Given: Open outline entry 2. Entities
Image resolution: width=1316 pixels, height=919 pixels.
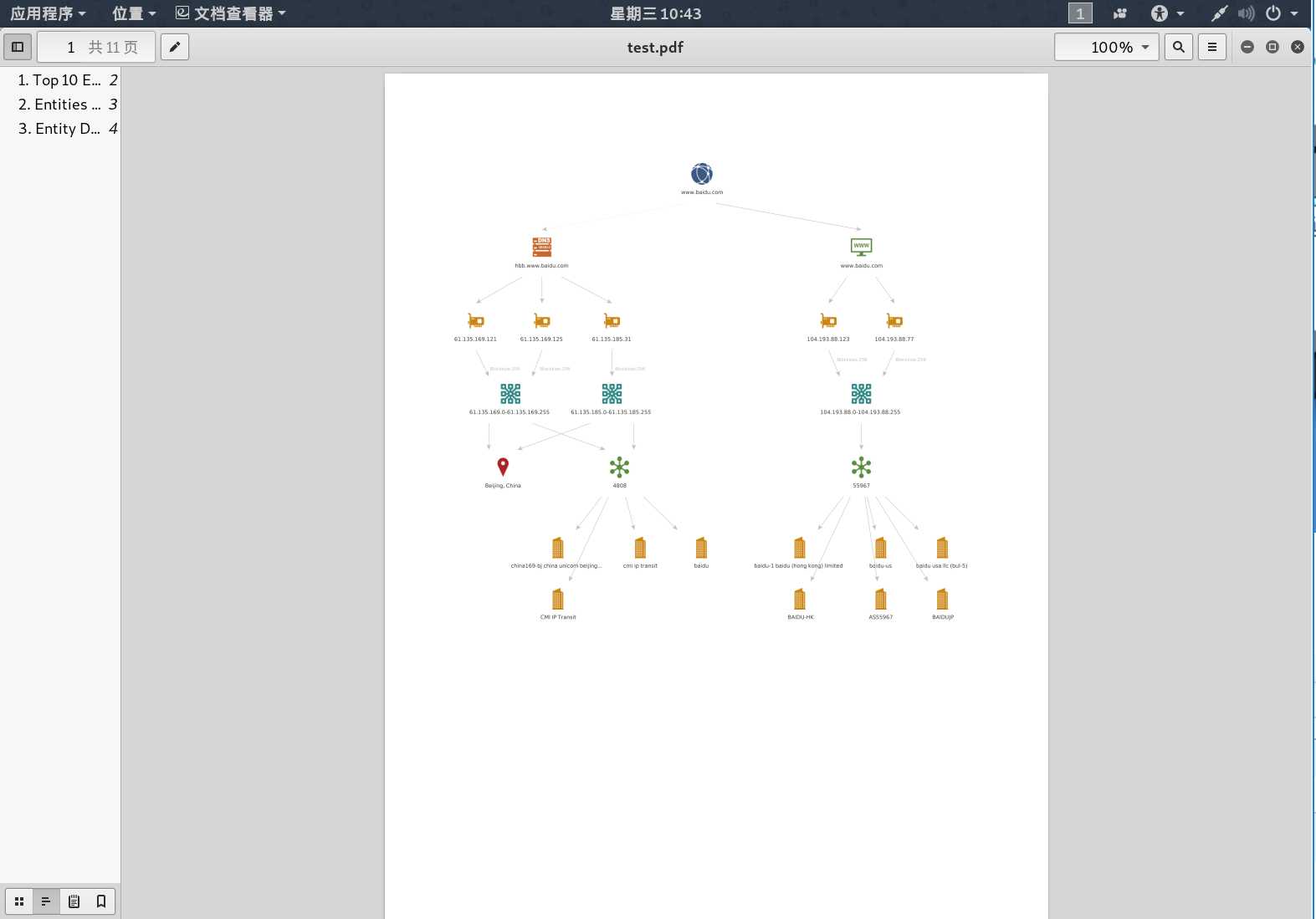Looking at the screenshot, I should point(67,105).
